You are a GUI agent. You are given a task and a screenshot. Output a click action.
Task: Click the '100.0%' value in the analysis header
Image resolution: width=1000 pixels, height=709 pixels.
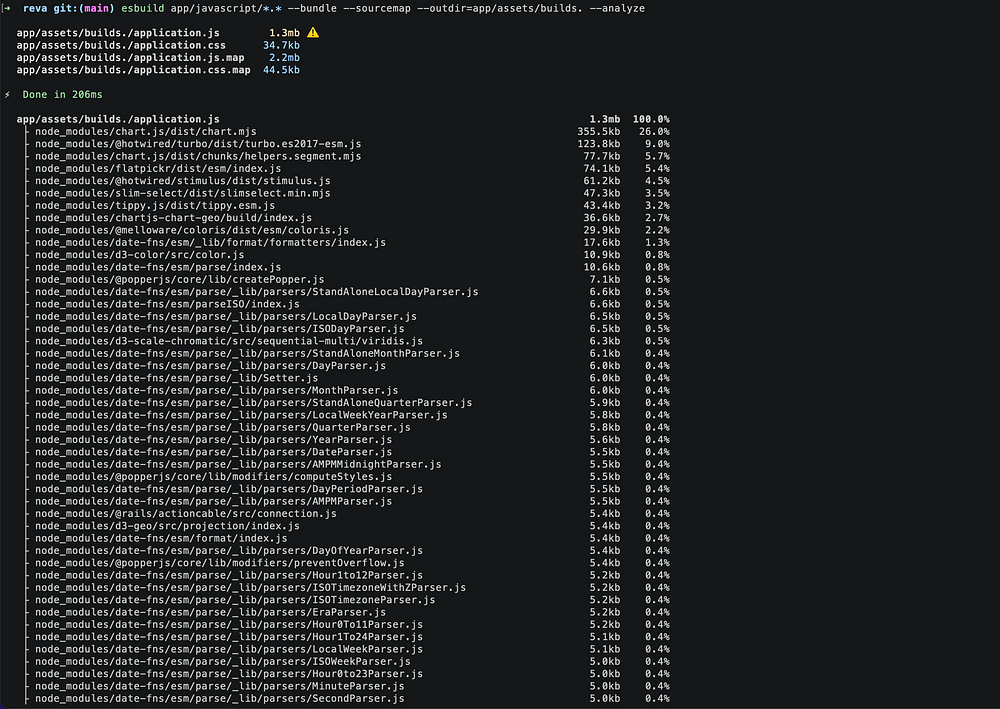[651, 119]
